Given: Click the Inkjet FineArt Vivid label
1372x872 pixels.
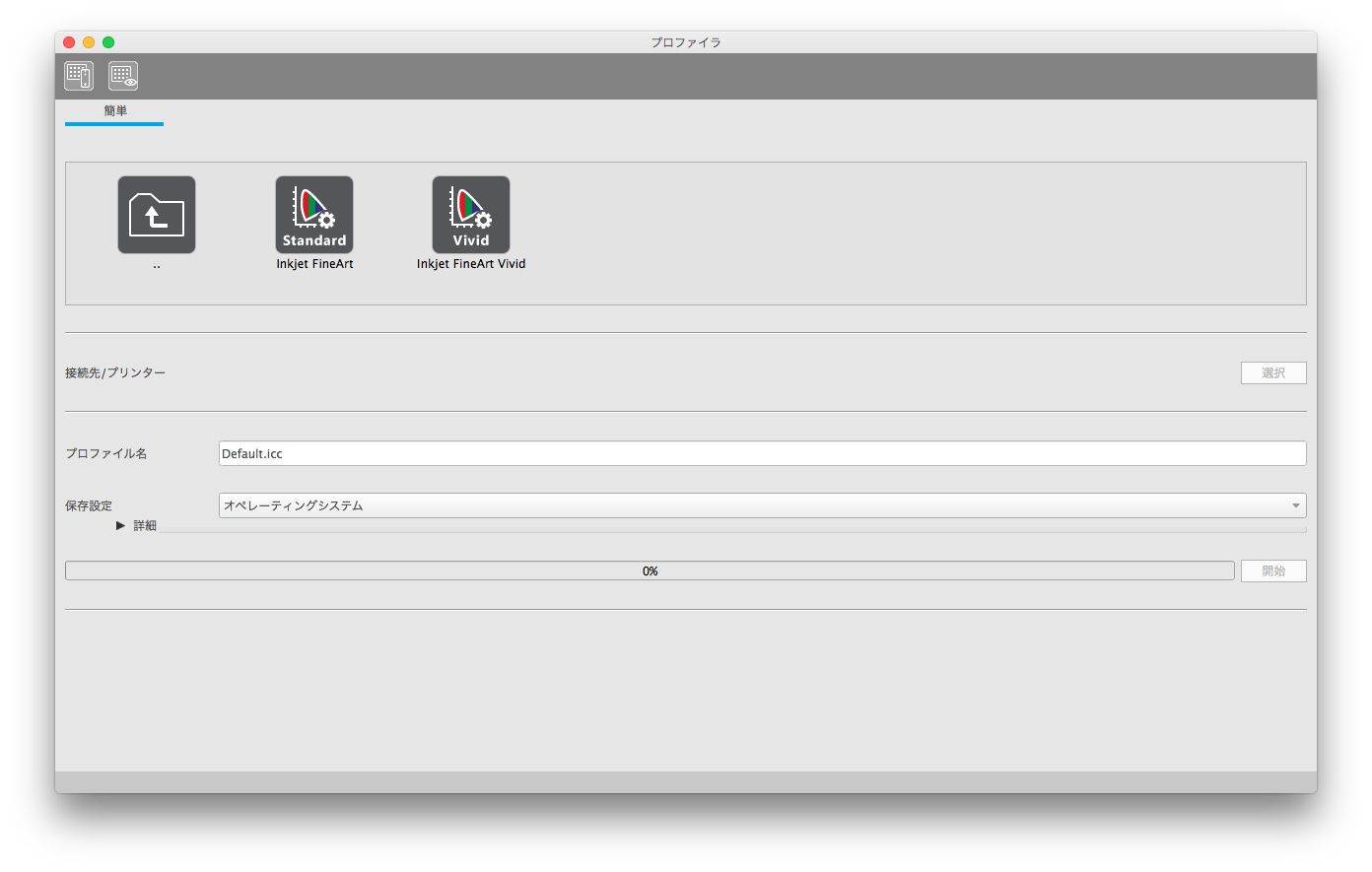Looking at the screenshot, I should coord(471,264).
